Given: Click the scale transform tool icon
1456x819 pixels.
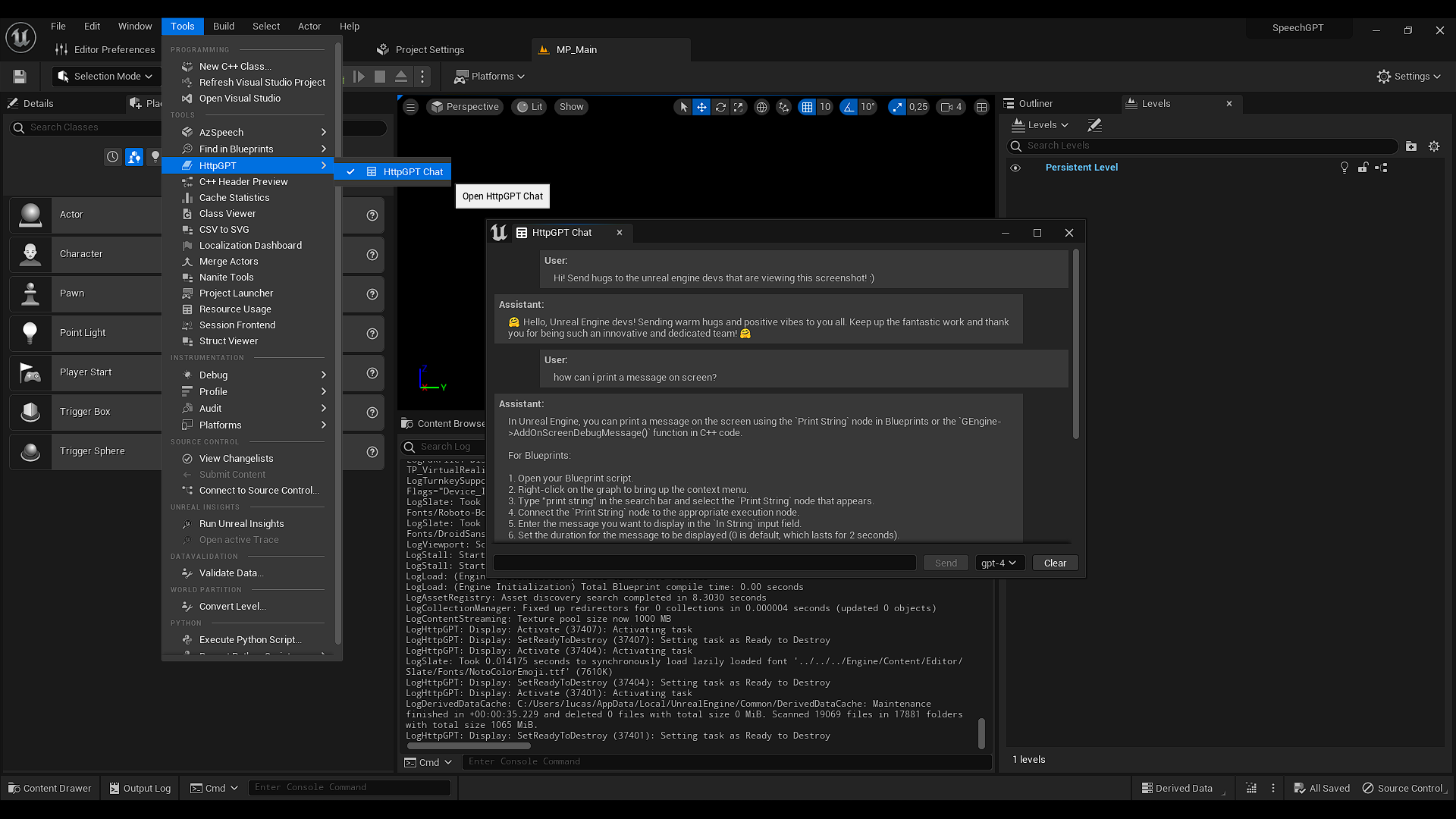Looking at the screenshot, I should pyautogui.click(x=739, y=107).
